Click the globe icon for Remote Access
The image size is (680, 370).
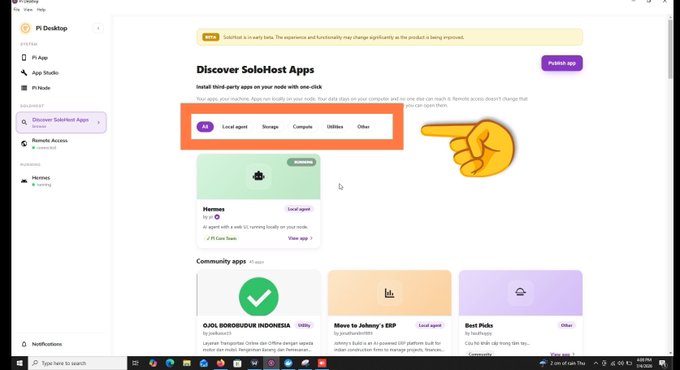[x=24, y=144]
